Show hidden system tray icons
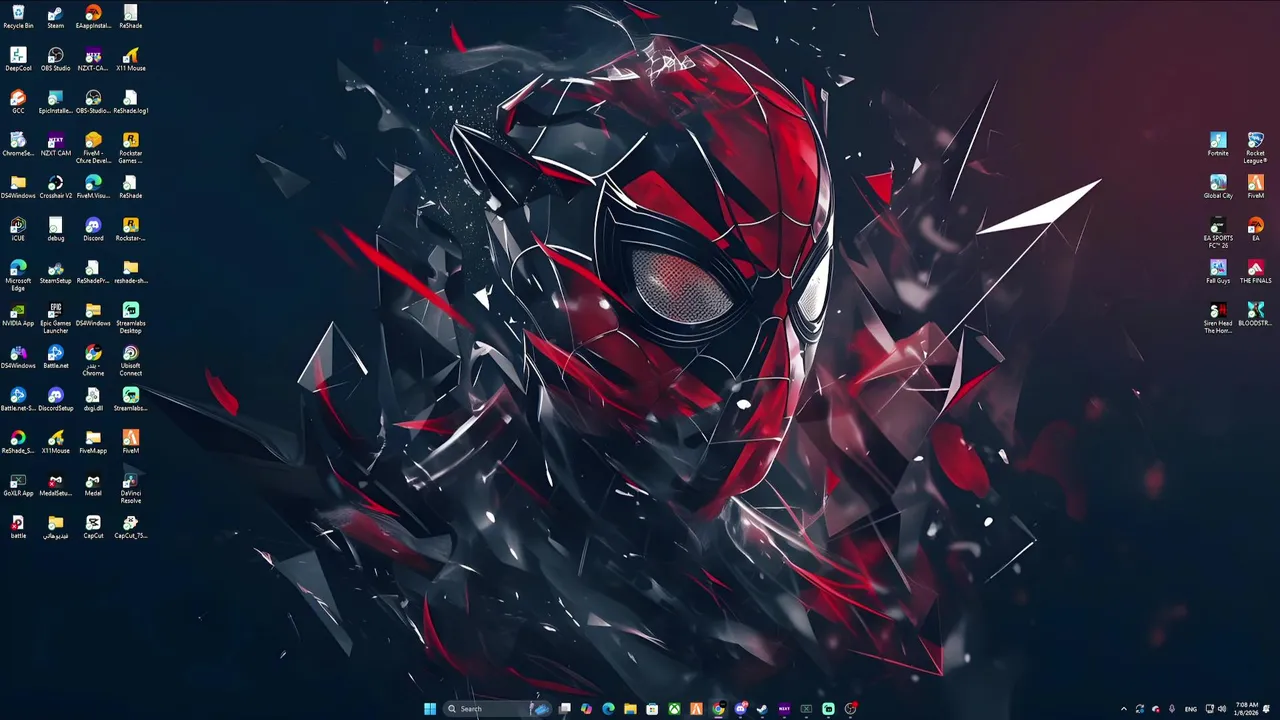The width and height of the screenshot is (1280, 720). click(x=1123, y=709)
